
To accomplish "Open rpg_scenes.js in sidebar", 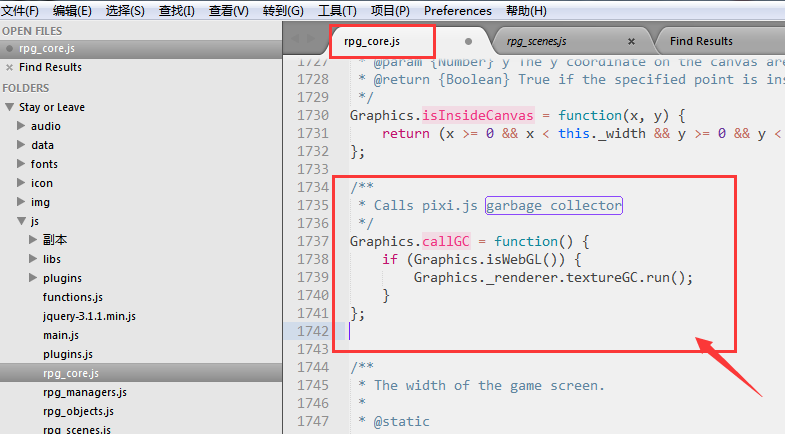I will (77, 429).
